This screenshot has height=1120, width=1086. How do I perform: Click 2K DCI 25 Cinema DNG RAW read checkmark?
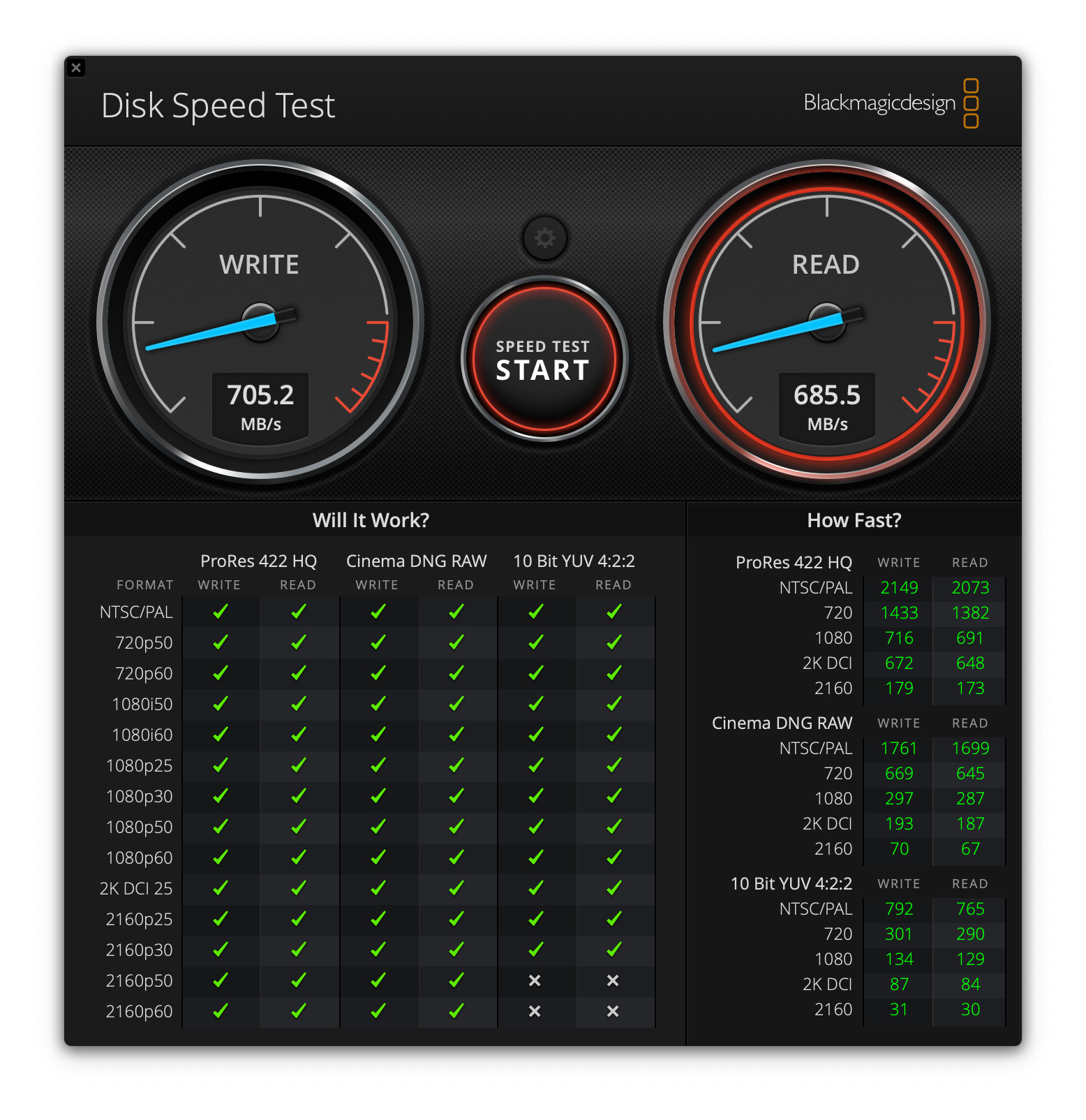pos(456,888)
